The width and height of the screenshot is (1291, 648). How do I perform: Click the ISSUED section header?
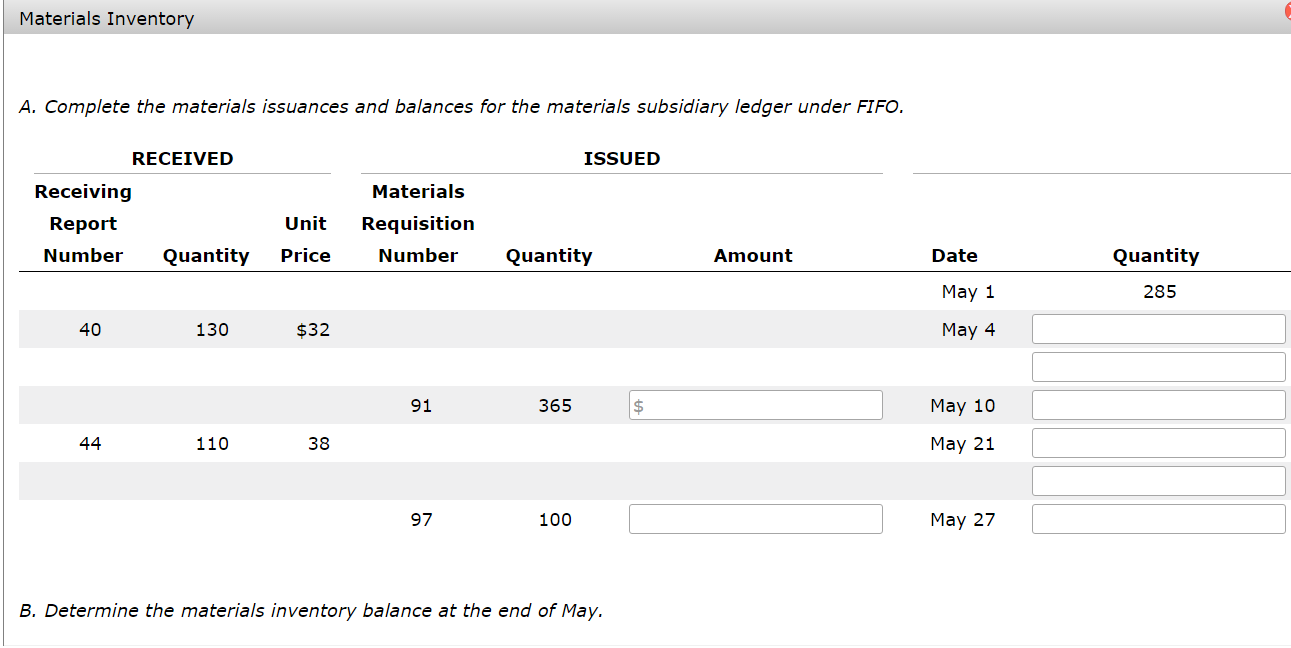621,158
